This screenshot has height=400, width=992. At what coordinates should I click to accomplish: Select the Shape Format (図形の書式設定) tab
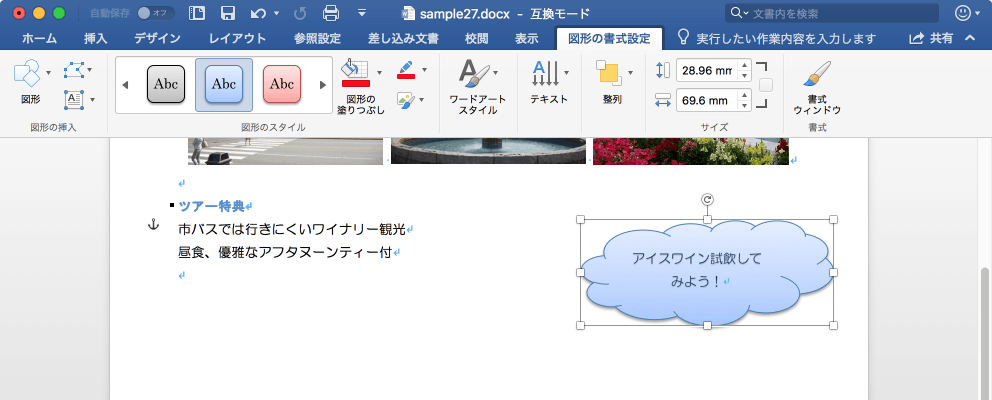(x=609, y=39)
